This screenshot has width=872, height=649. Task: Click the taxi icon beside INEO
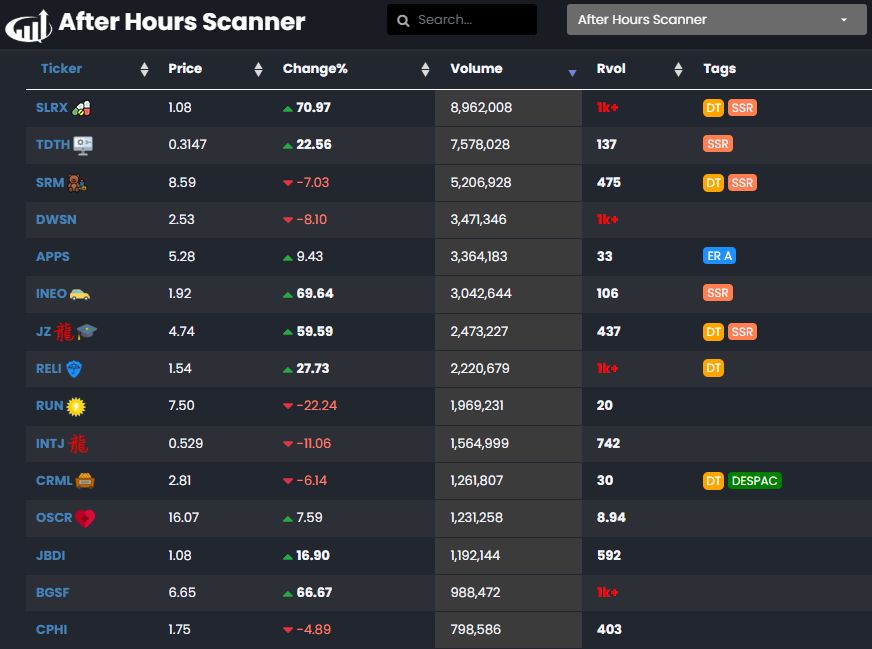pos(80,294)
